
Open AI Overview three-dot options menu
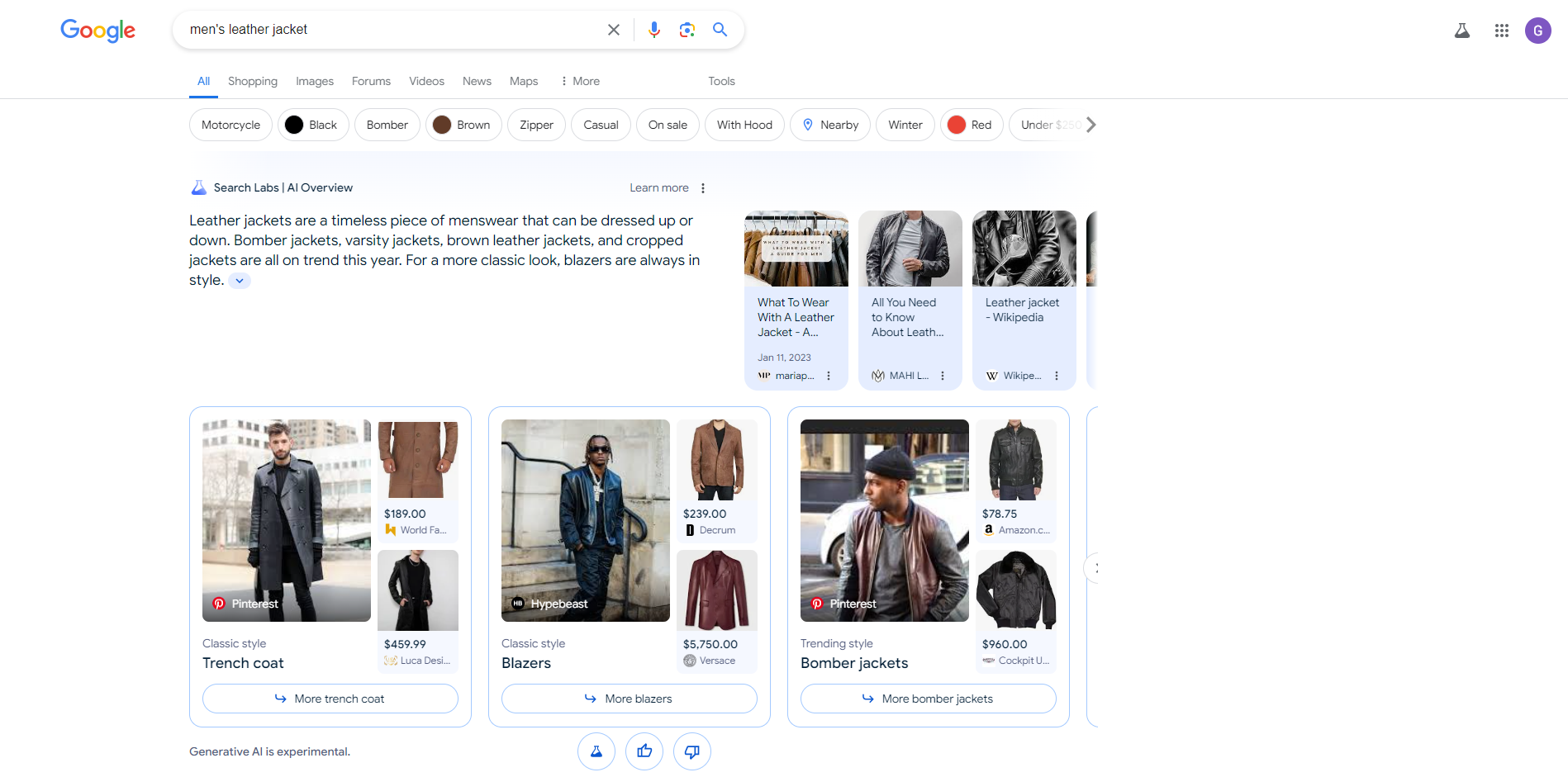[x=703, y=188]
